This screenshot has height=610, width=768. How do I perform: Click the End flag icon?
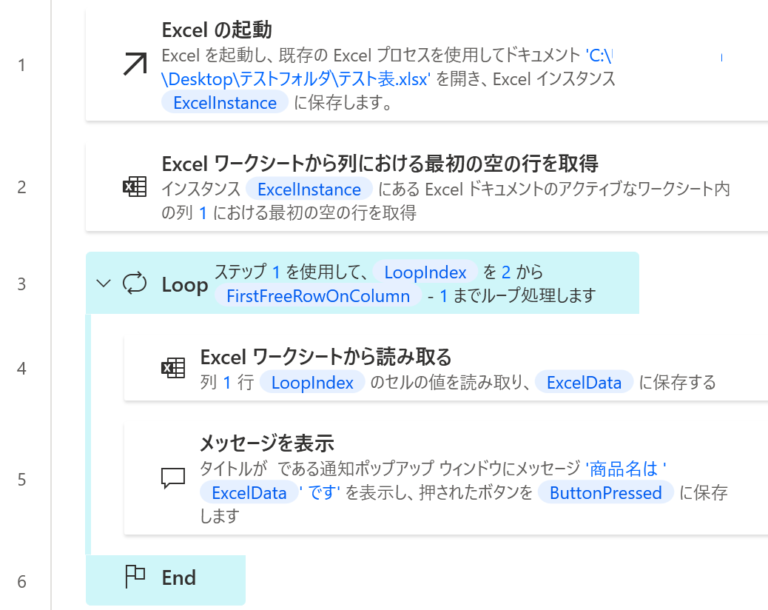point(134,577)
